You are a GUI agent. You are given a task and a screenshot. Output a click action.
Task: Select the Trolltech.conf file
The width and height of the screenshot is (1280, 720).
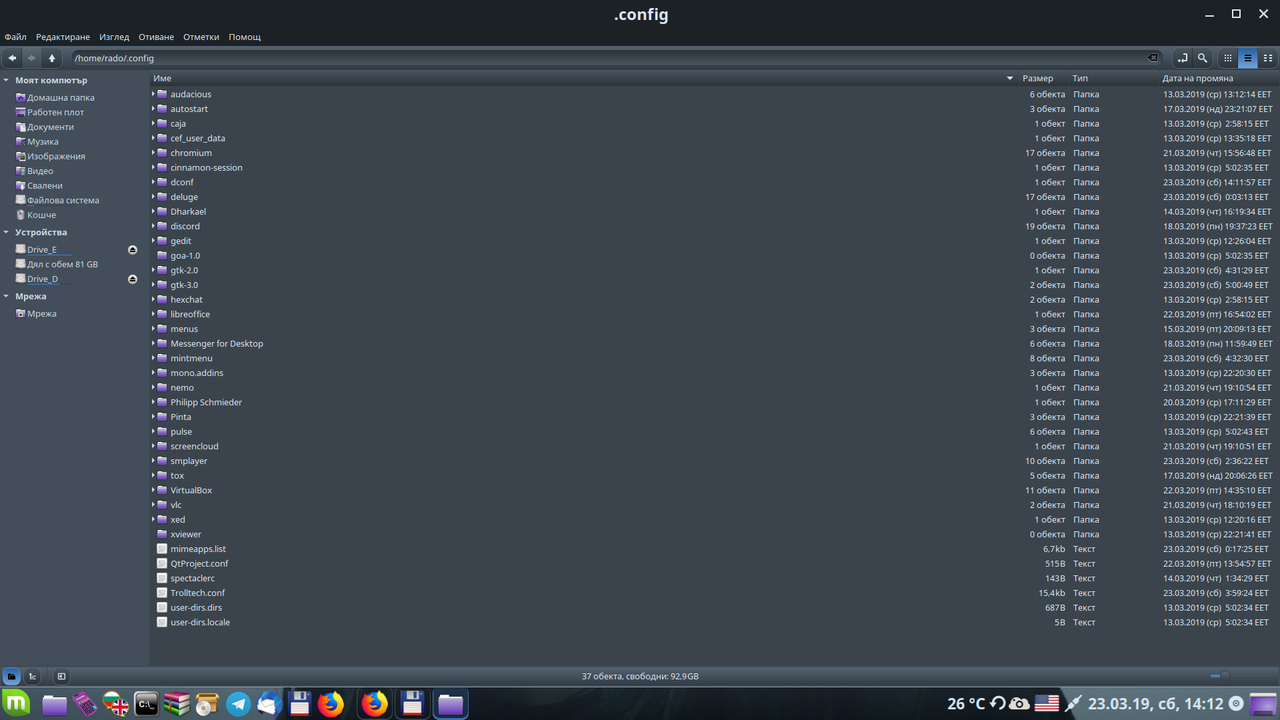pos(198,593)
